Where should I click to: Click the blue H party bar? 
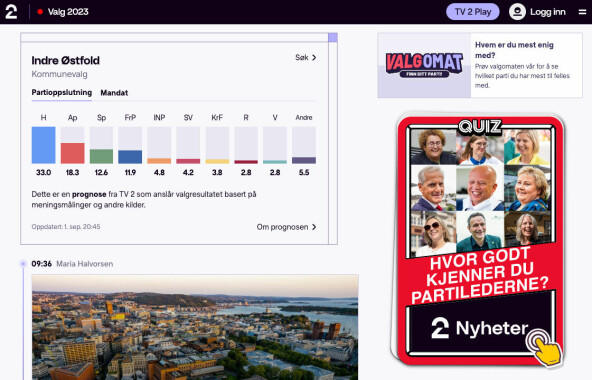coord(43,145)
